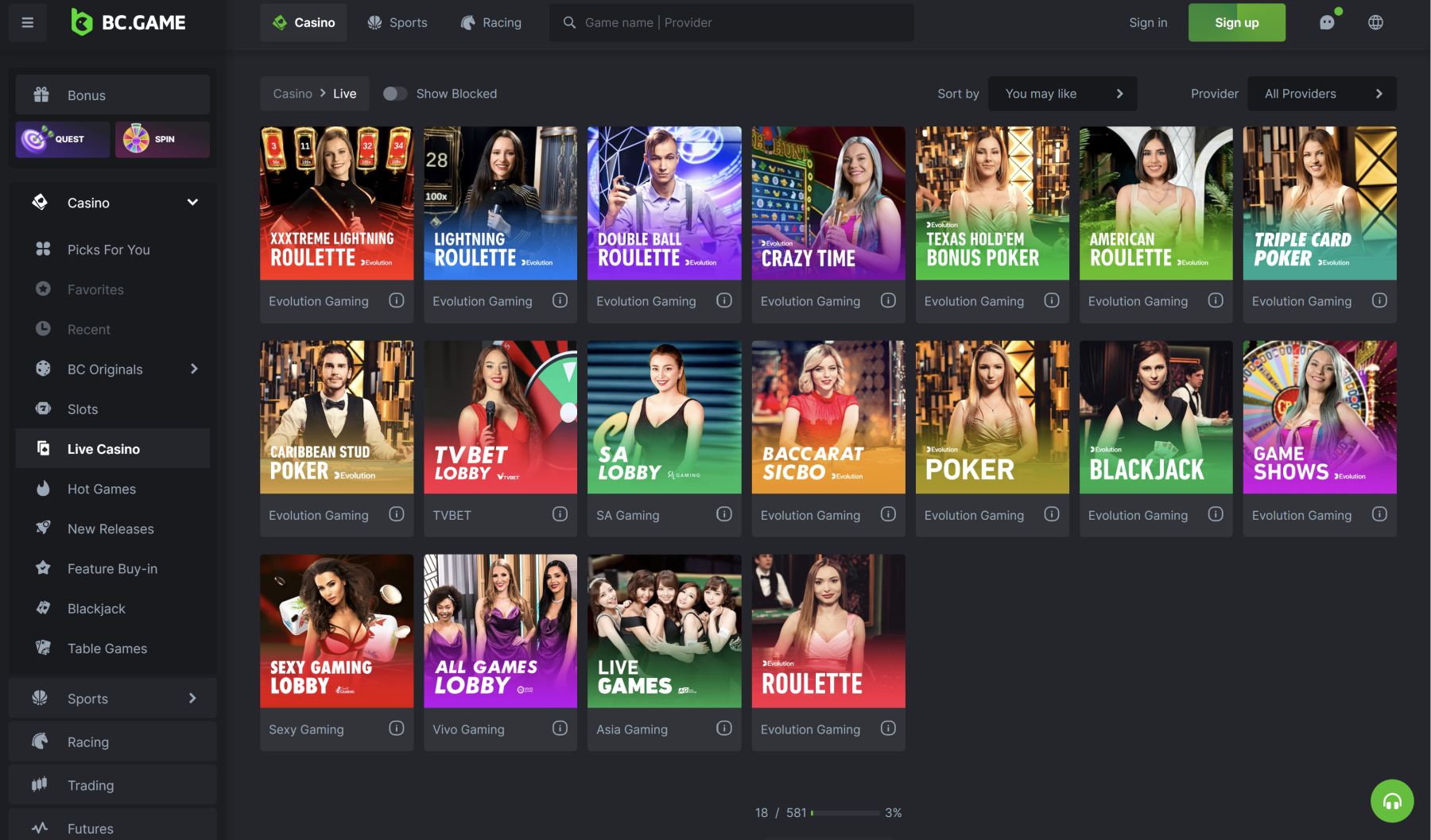Open Picks For You in sidebar
Viewport: 1431px width, 840px height.
pos(113,250)
